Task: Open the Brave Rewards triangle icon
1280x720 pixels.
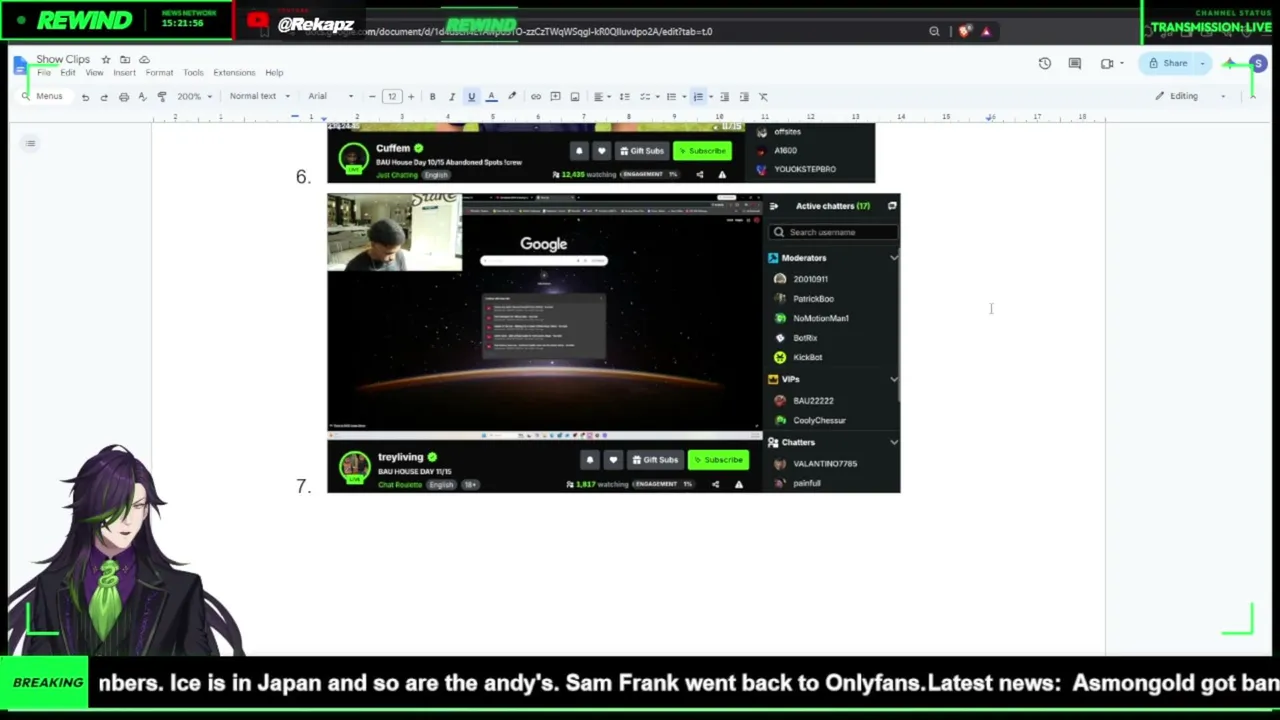Action: tap(986, 31)
